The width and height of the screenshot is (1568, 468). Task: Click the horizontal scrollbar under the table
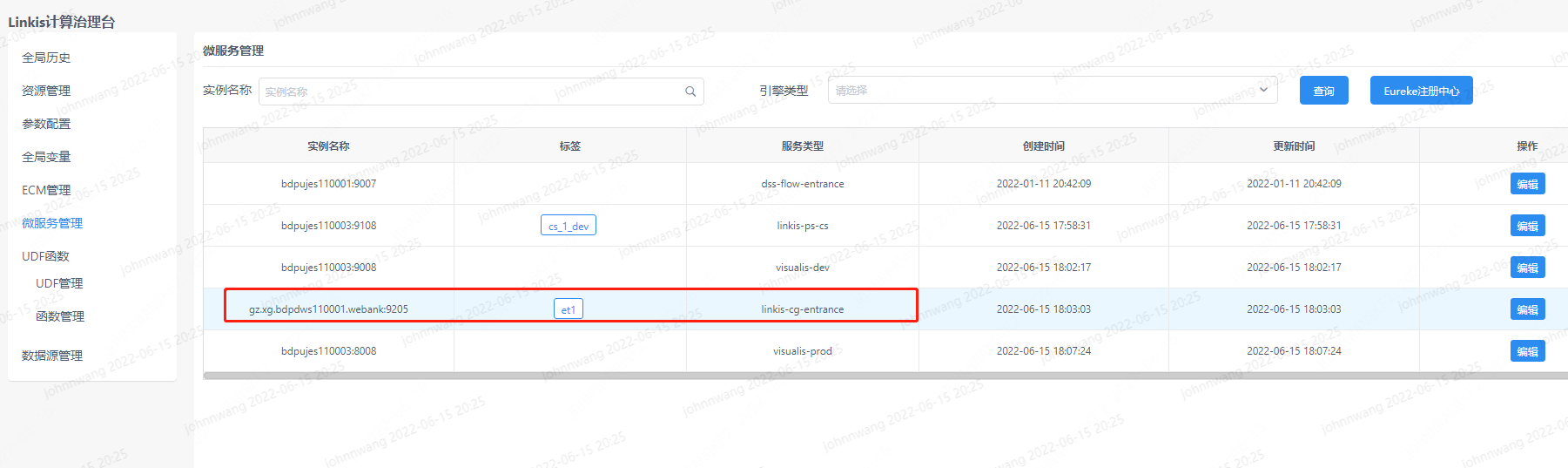885,376
